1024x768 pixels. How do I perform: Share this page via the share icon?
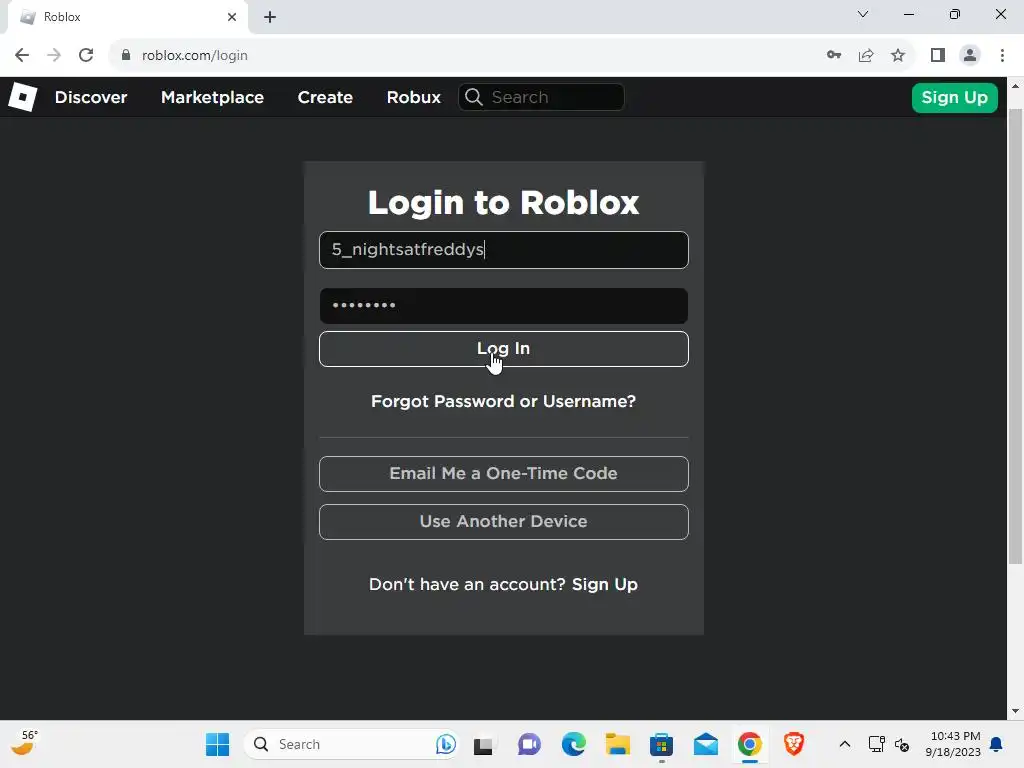pos(866,56)
